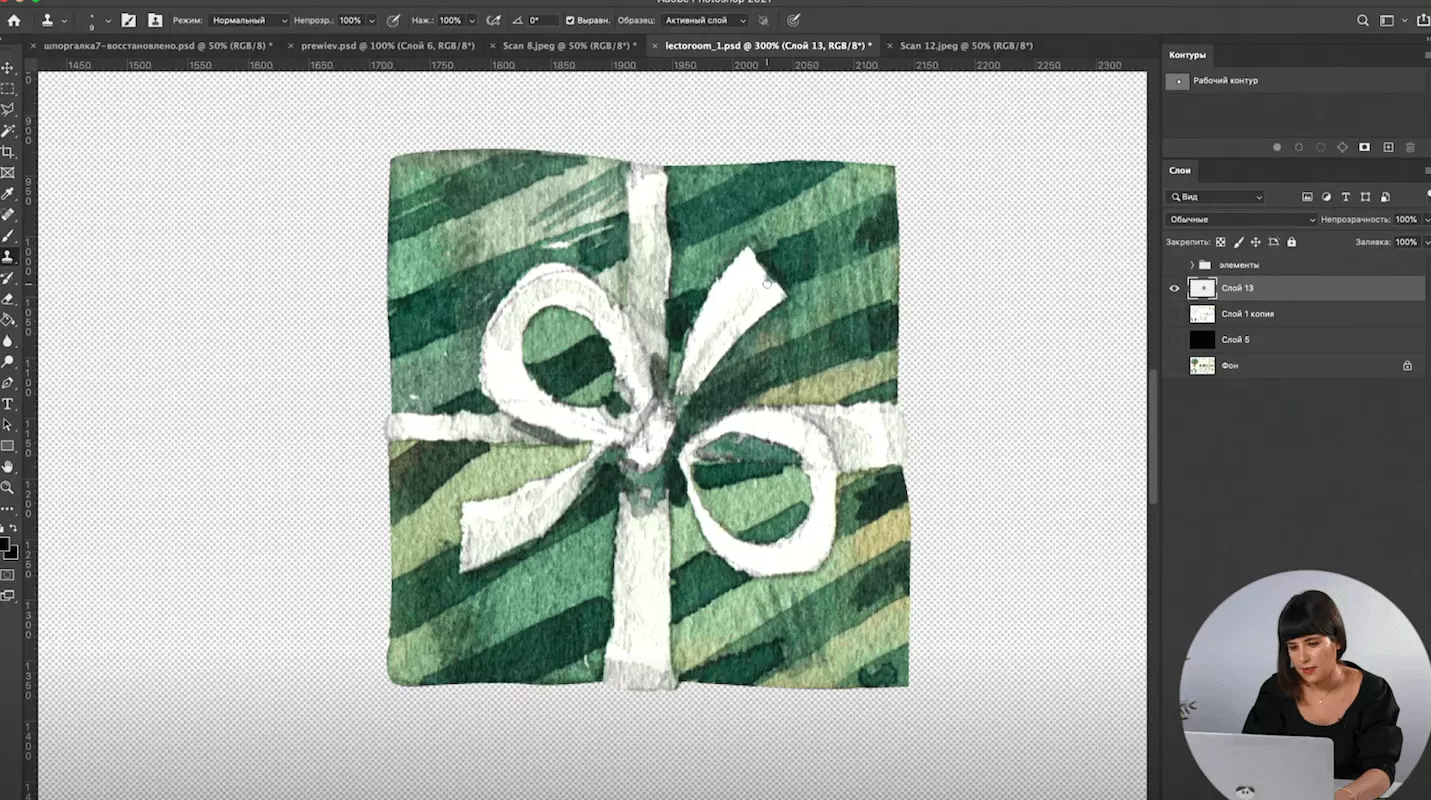Click Load path as selection button
Screen dimensions: 1431x800
[1321, 147]
